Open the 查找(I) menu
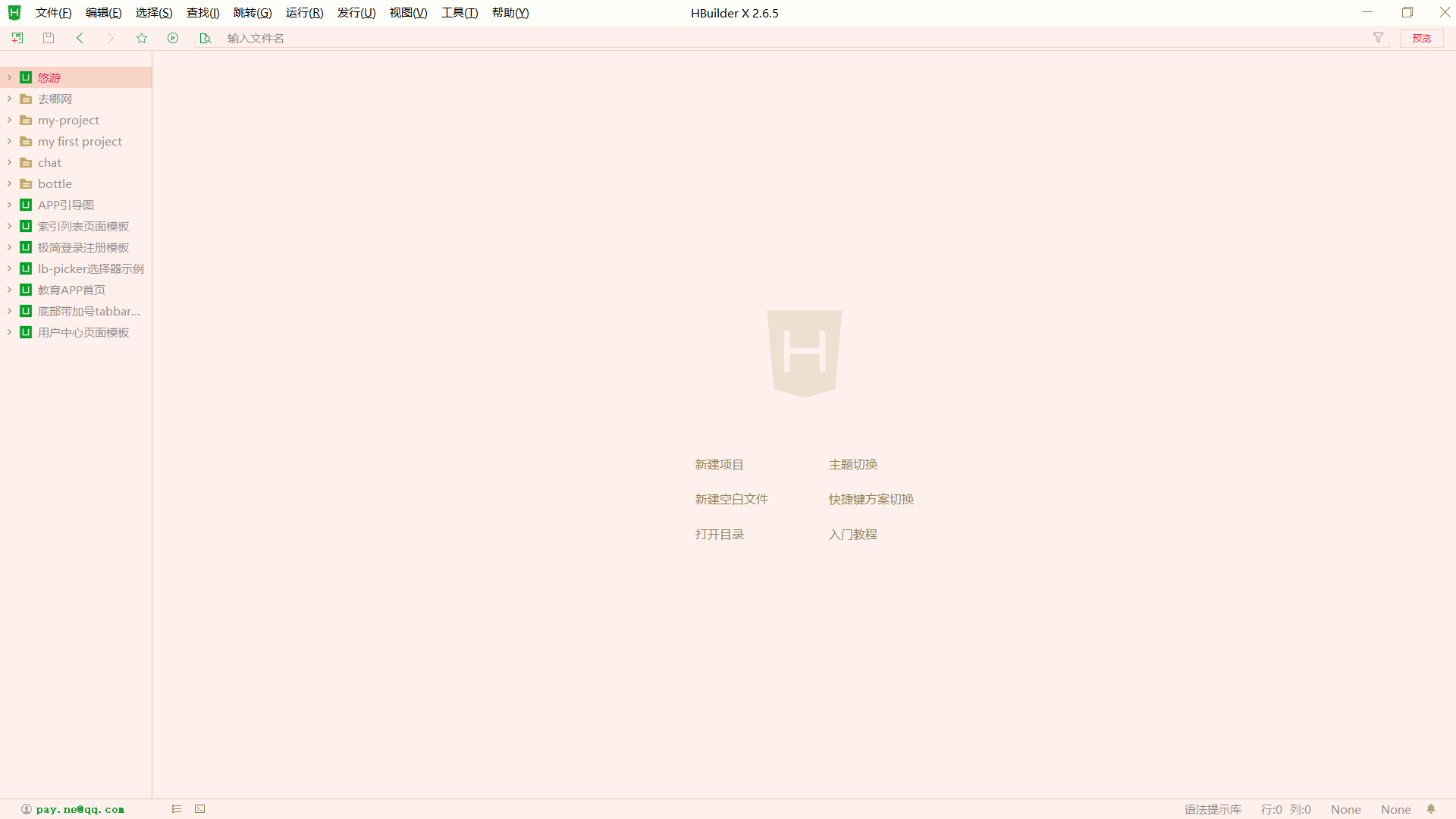This screenshot has height=819, width=1456. (x=202, y=13)
